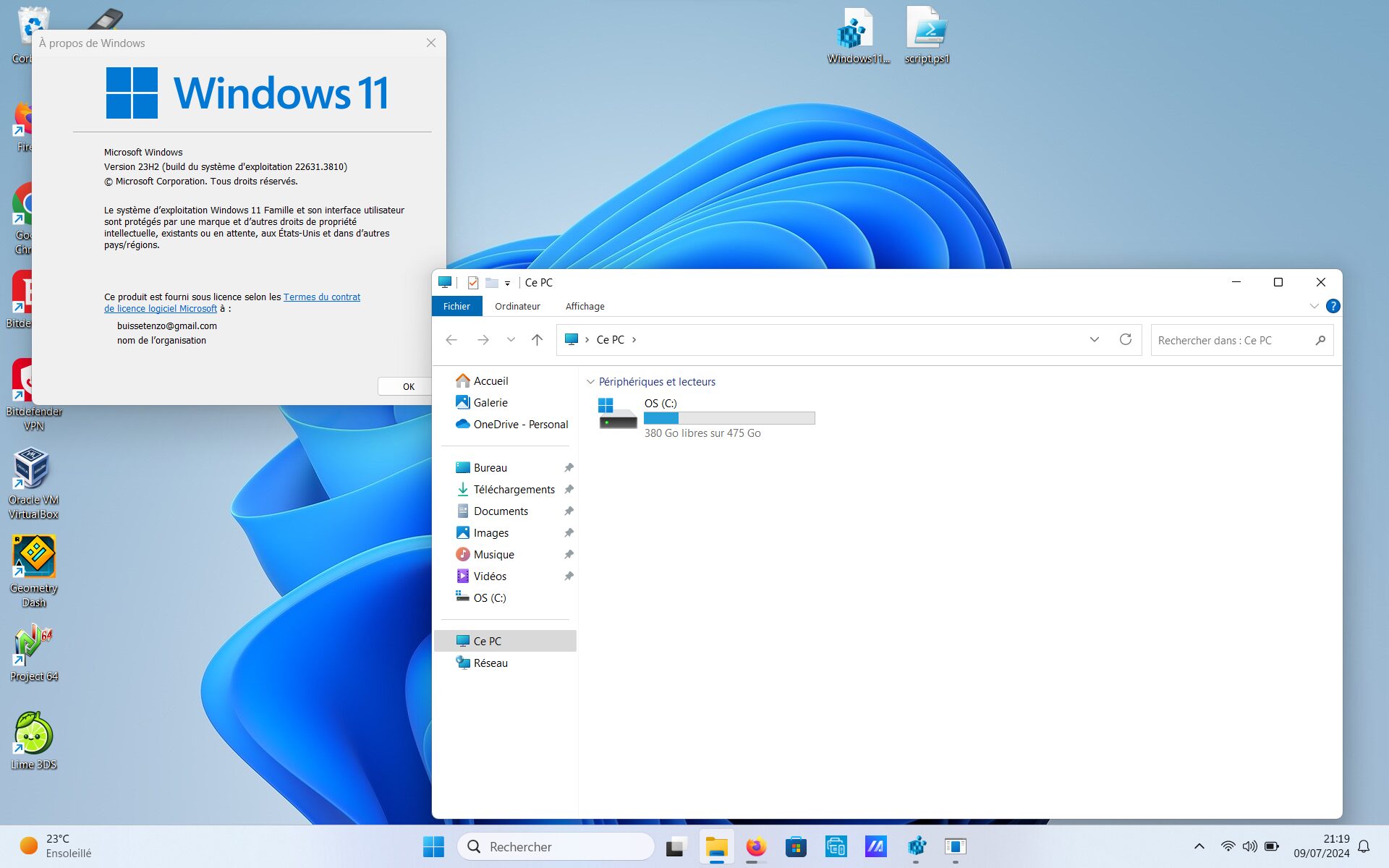
Task: Click the pin icon next to Images
Action: point(569,533)
